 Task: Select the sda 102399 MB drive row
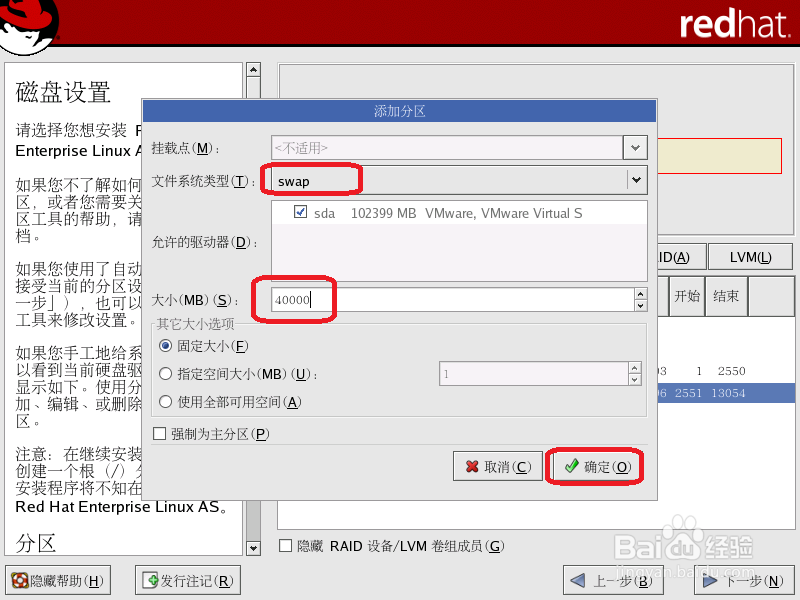click(x=459, y=213)
